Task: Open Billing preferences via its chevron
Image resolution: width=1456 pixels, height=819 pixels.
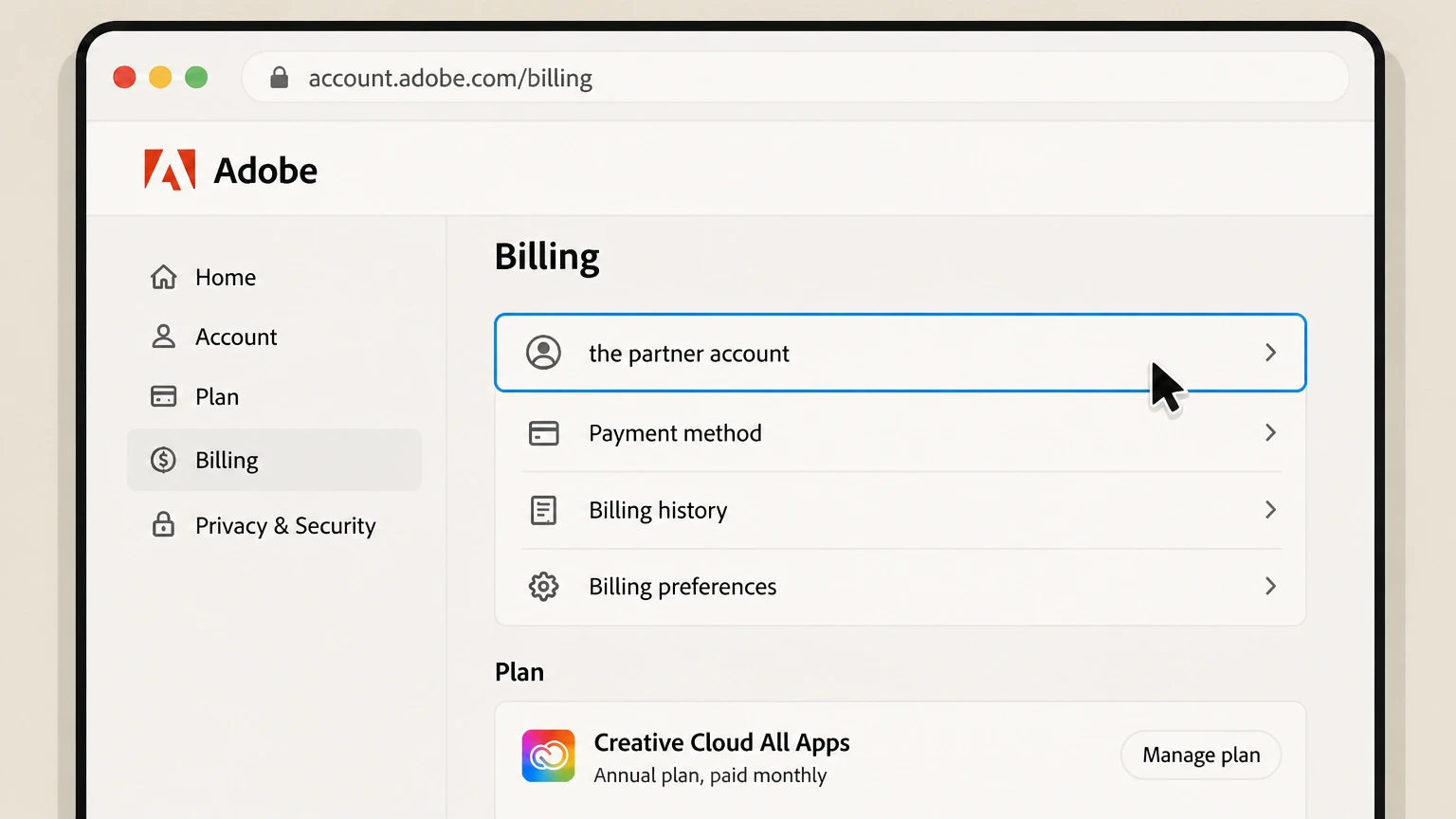Action: [x=1270, y=587]
